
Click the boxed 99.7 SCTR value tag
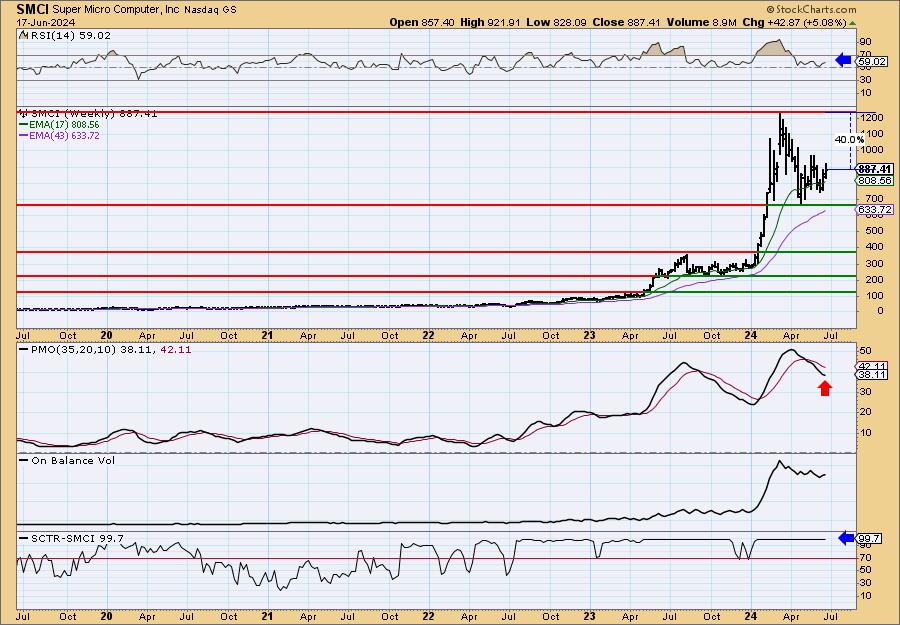coord(870,539)
